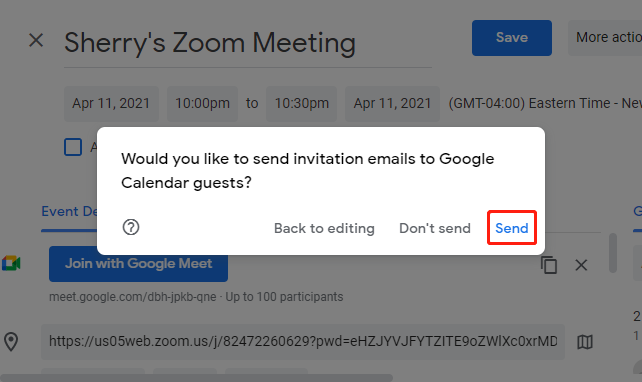This screenshot has width=642, height=382.
Task: Click the Google Meet logo icon
Action: 11,263
